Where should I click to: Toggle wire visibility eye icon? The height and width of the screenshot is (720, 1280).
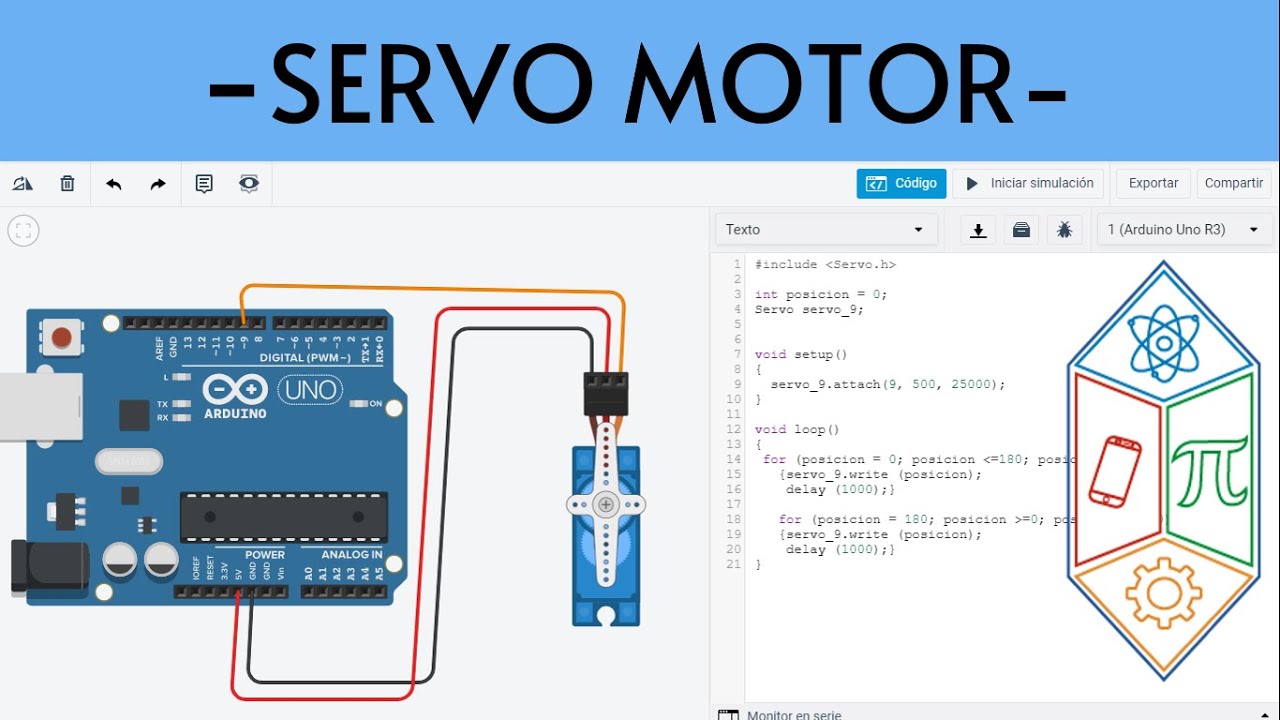pos(249,184)
